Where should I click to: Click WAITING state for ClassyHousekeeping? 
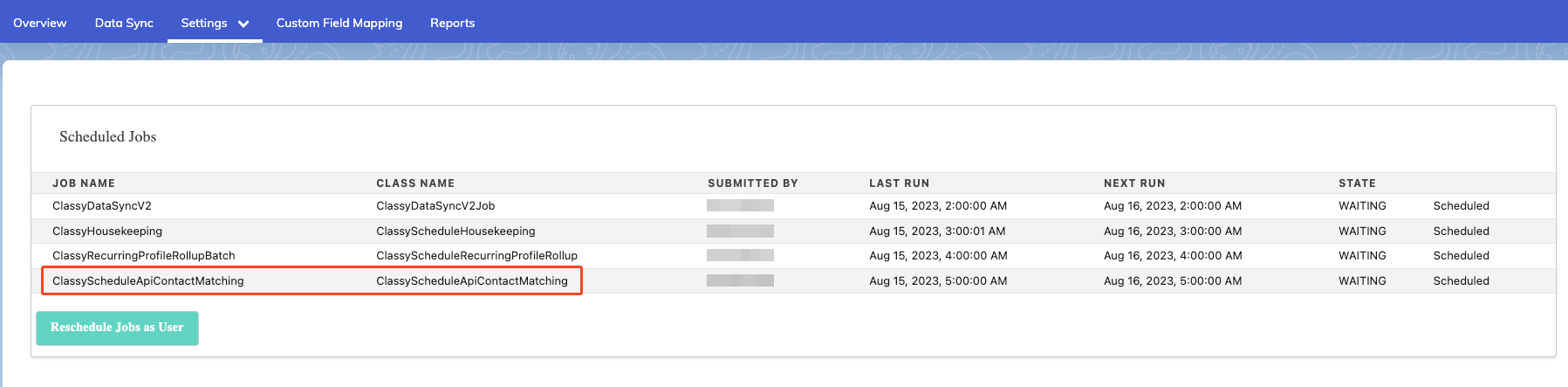(x=1362, y=232)
